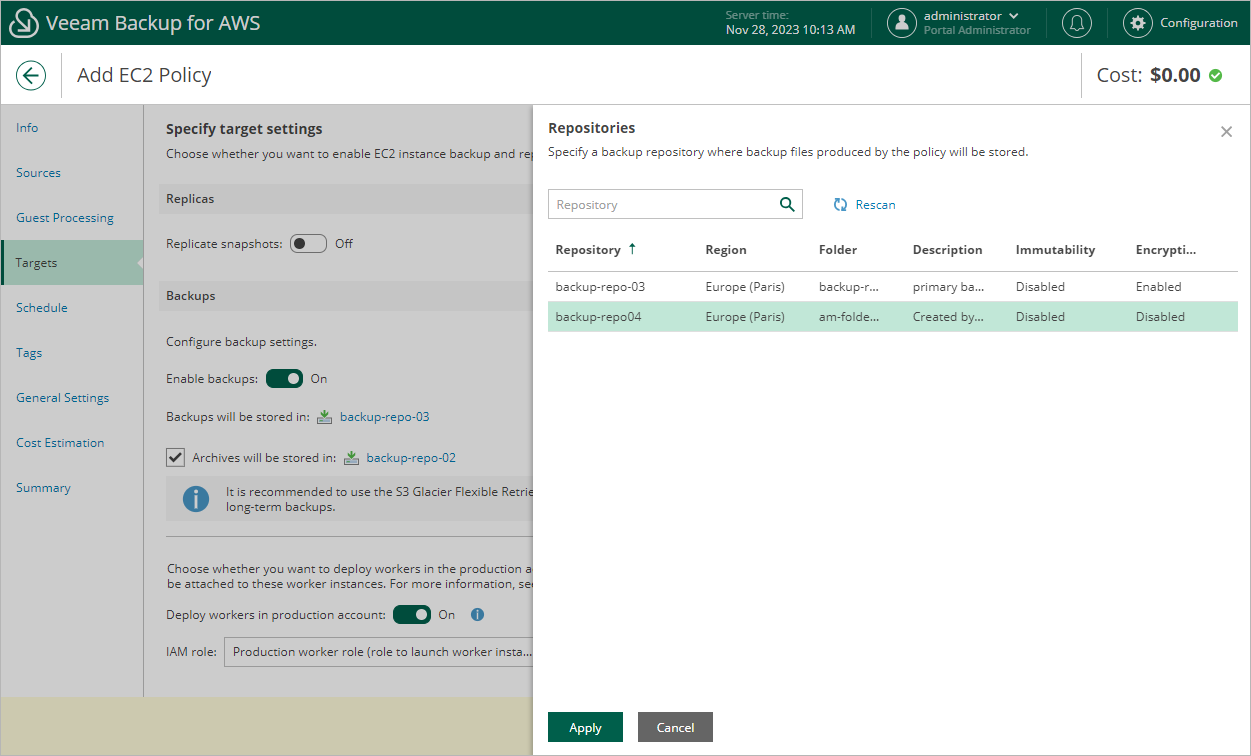The height and width of the screenshot is (756, 1251).
Task: Expand the administrator account dropdown
Action: [x=1014, y=16]
